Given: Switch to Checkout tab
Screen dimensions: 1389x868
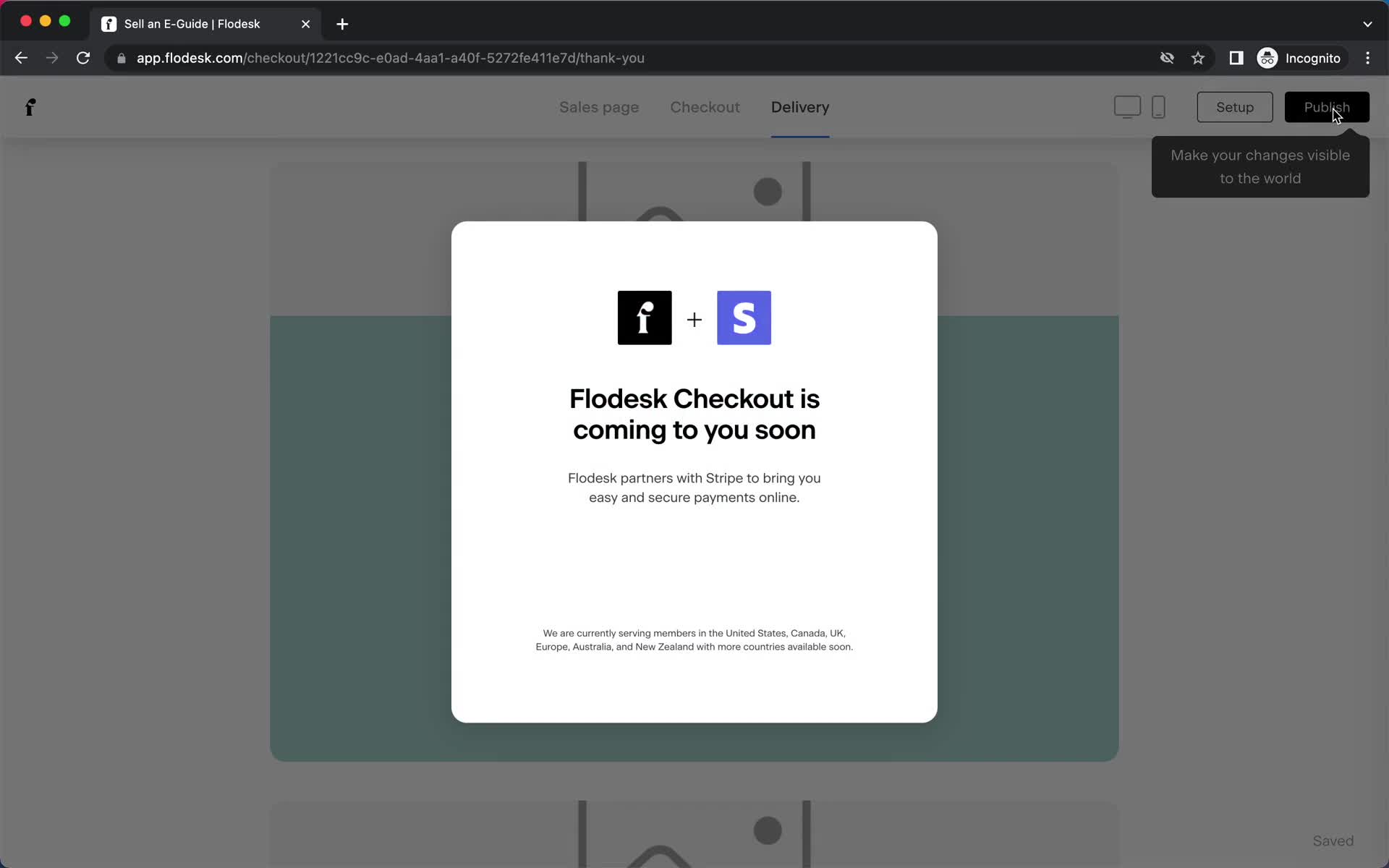Looking at the screenshot, I should (x=705, y=107).
